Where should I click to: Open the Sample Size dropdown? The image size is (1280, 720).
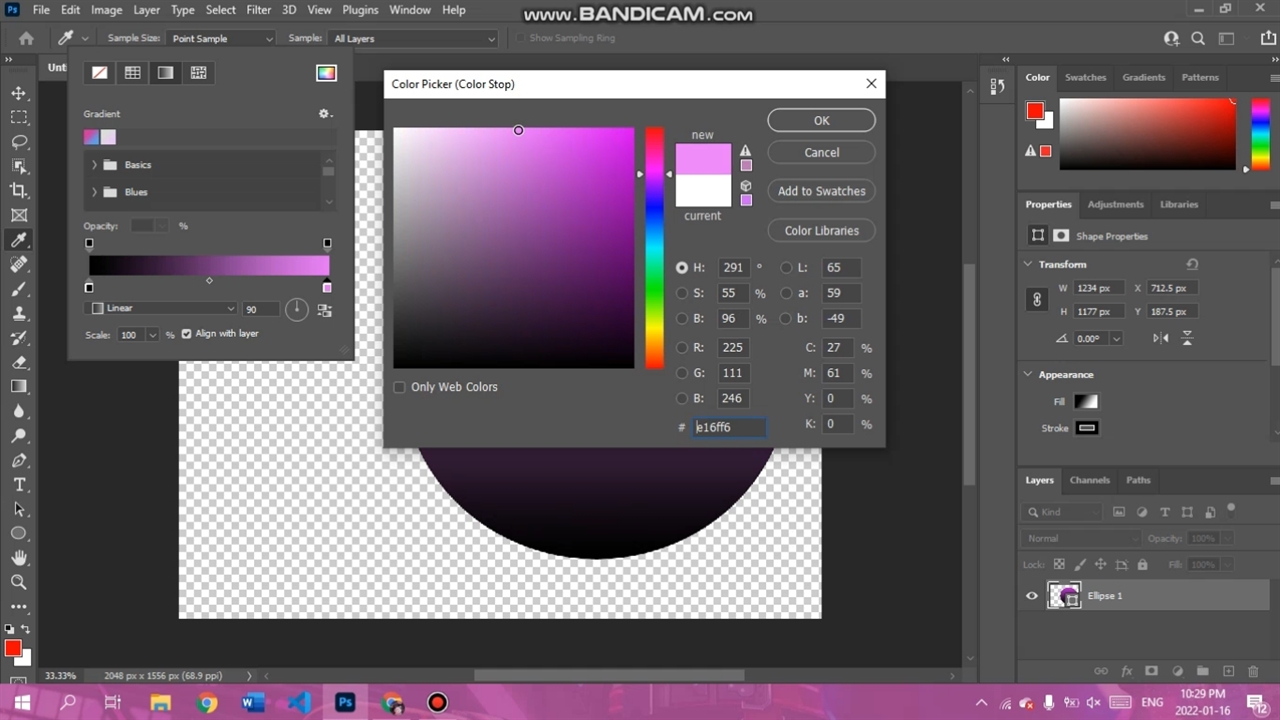(x=220, y=39)
